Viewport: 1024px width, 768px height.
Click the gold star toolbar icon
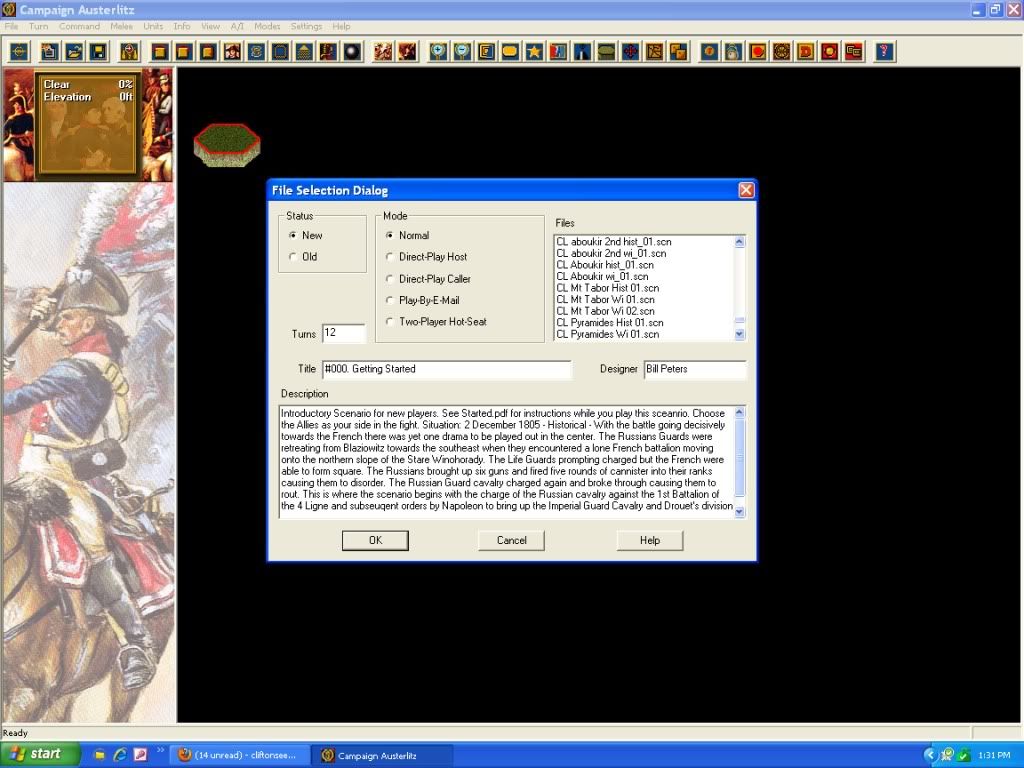(x=534, y=52)
